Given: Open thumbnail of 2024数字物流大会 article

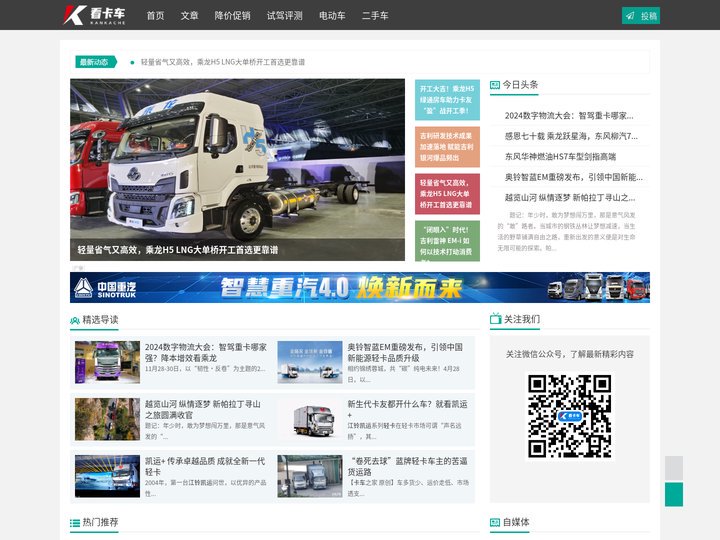Looking at the screenshot, I should 107,362.
